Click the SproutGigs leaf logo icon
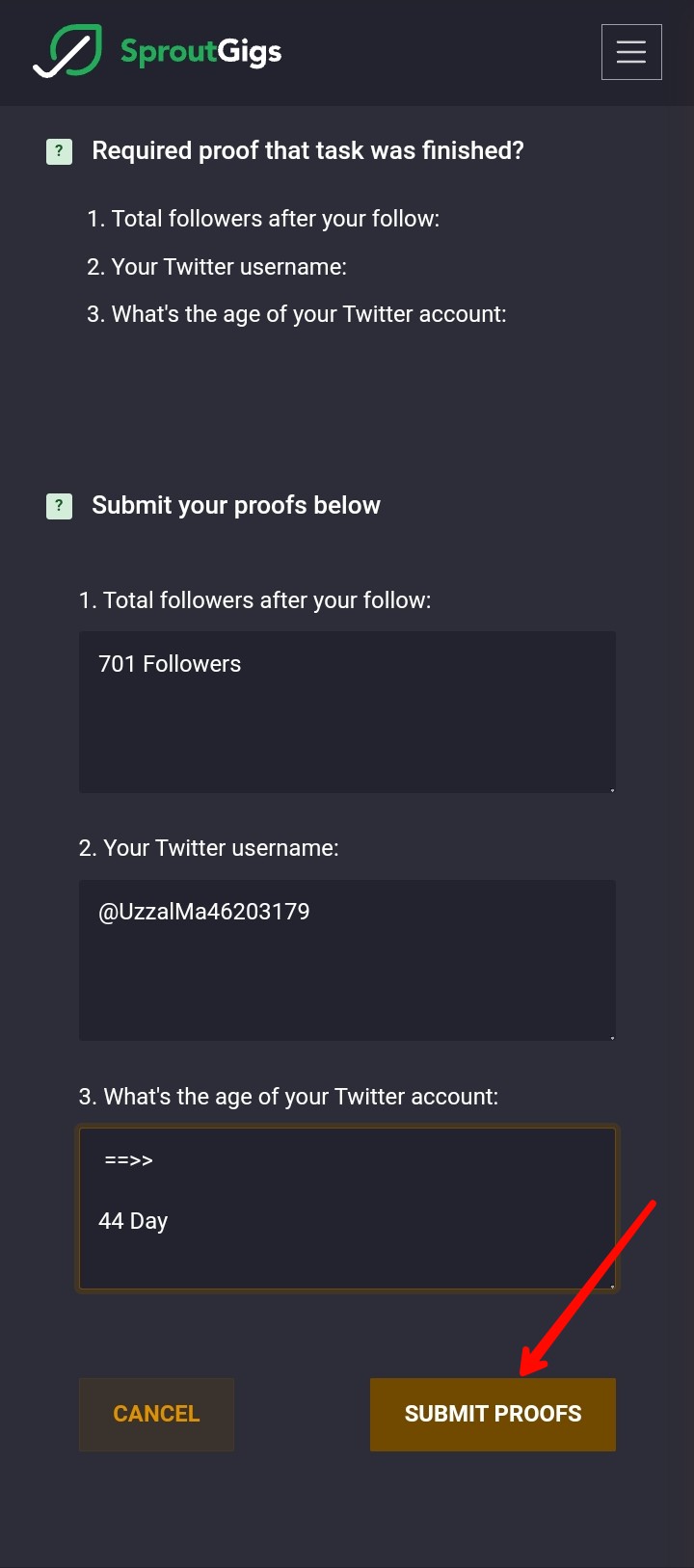This screenshot has width=694, height=1568. click(x=67, y=51)
